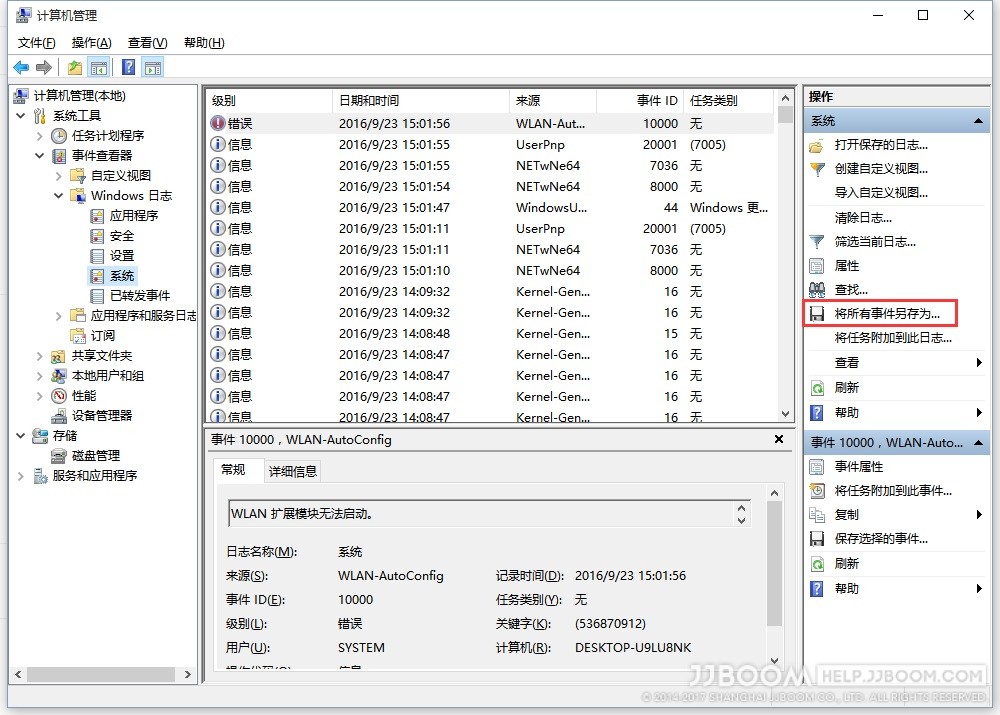Viewport: 1000px width, 715px height.
Task: Expand the 服务和应用程序 tree node
Action: pyautogui.click(x=21, y=475)
